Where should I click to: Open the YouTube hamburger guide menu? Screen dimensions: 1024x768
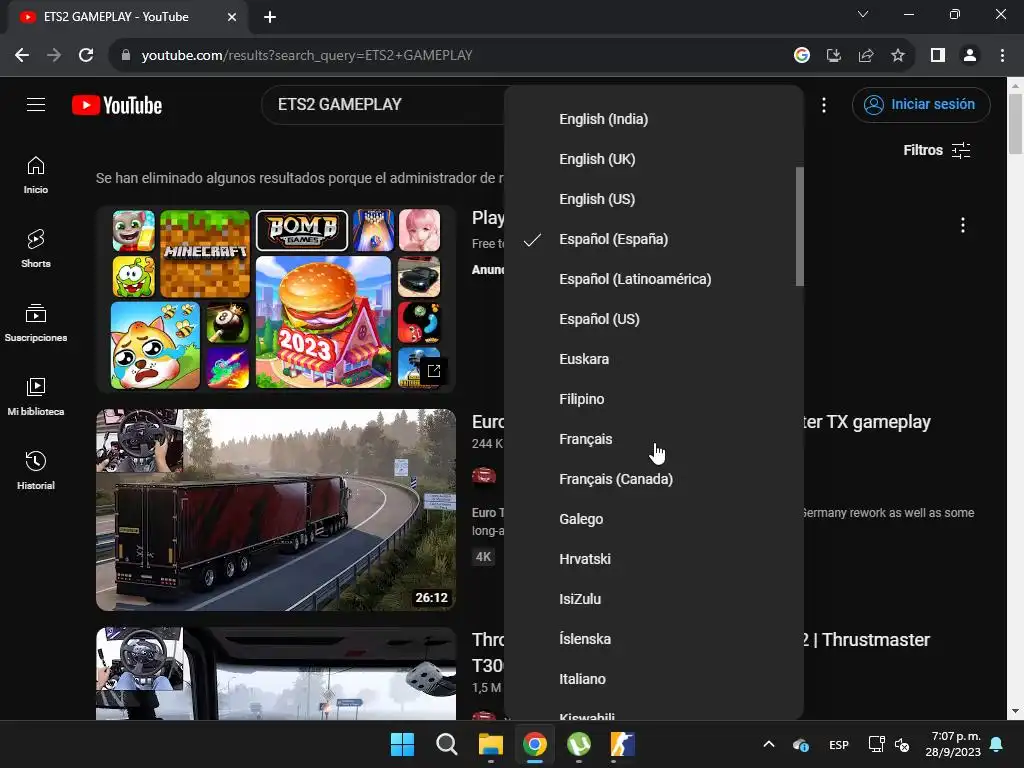click(36, 104)
